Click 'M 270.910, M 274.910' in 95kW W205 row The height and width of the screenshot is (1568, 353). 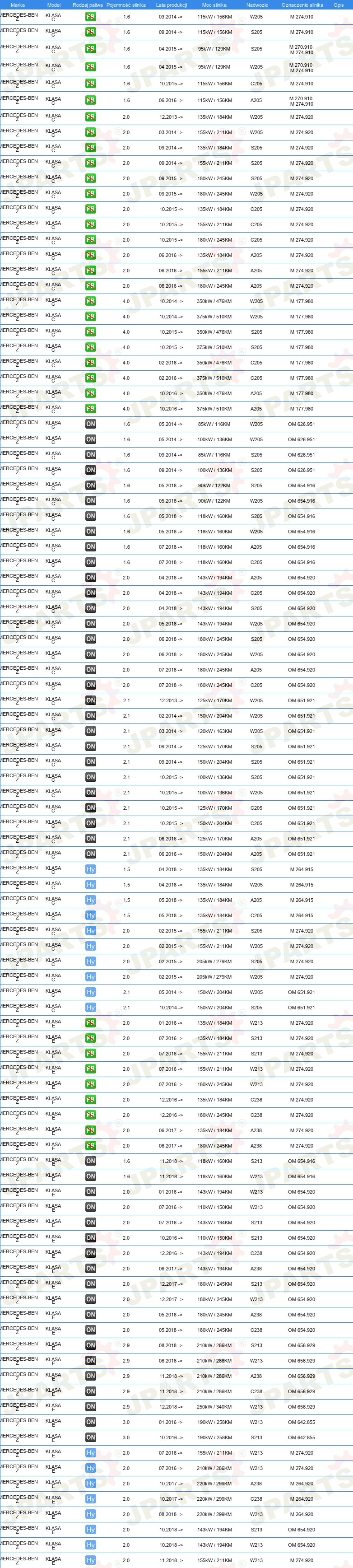pyautogui.click(x=301, y=68)
